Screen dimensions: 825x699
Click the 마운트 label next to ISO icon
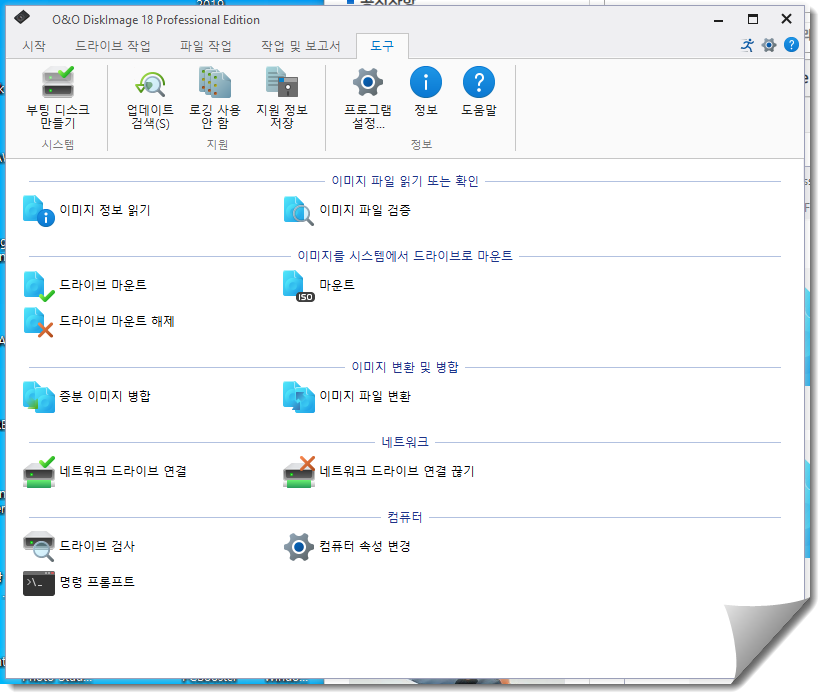tap(337, 285)
